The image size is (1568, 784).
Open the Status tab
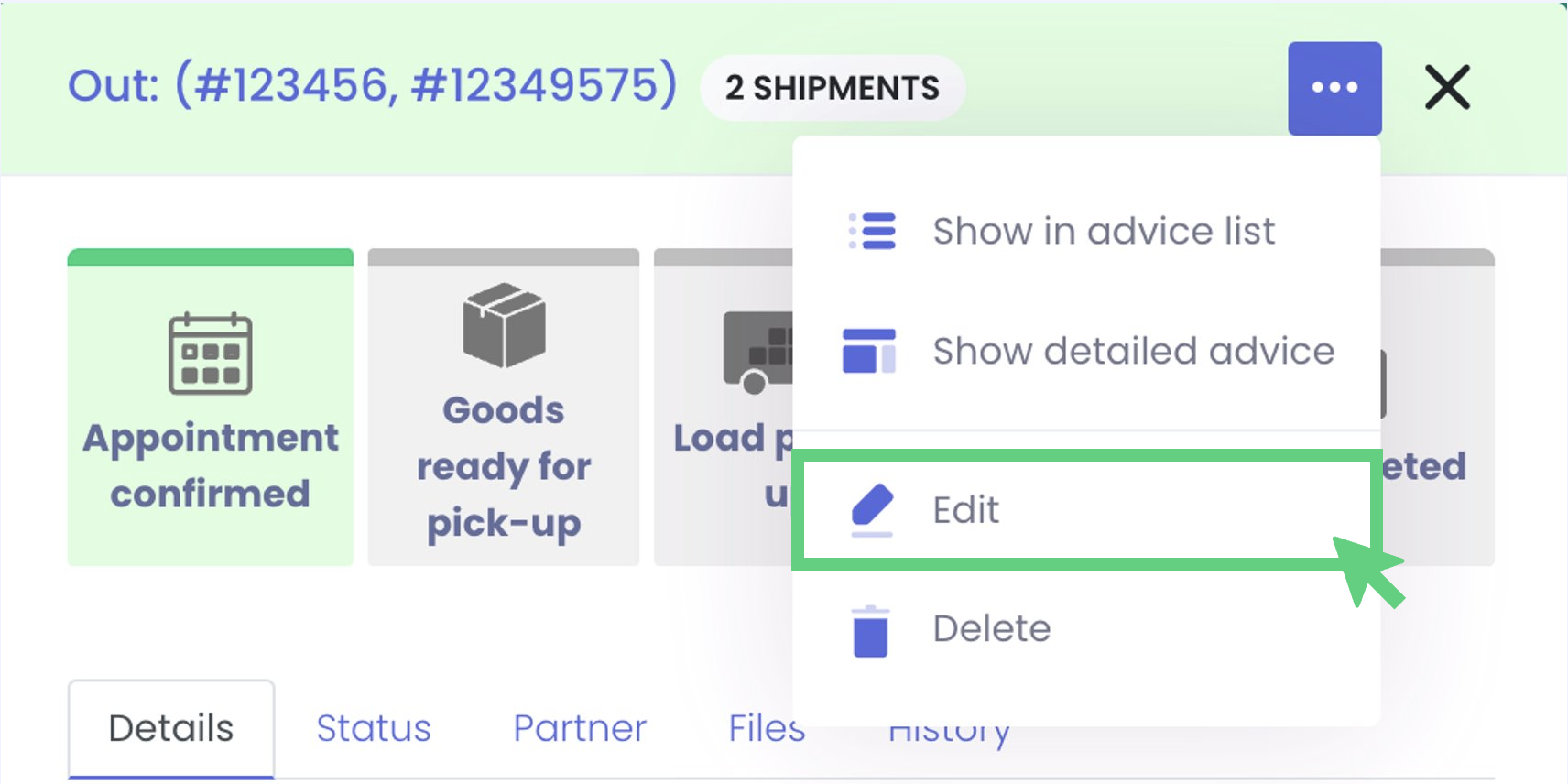click(x=374, y=729)
